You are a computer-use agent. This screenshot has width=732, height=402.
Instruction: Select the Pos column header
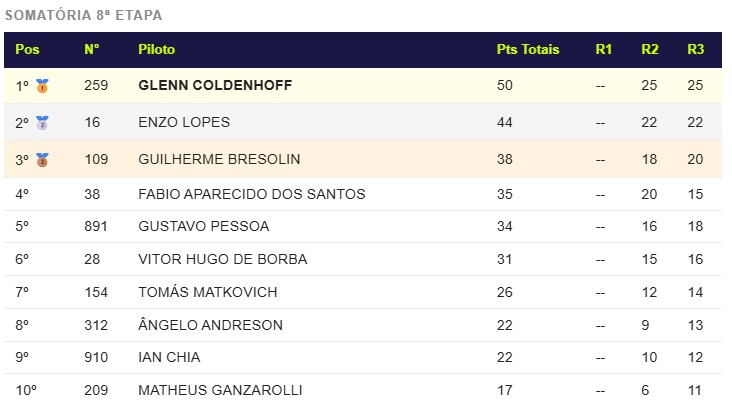click(27, 49)
